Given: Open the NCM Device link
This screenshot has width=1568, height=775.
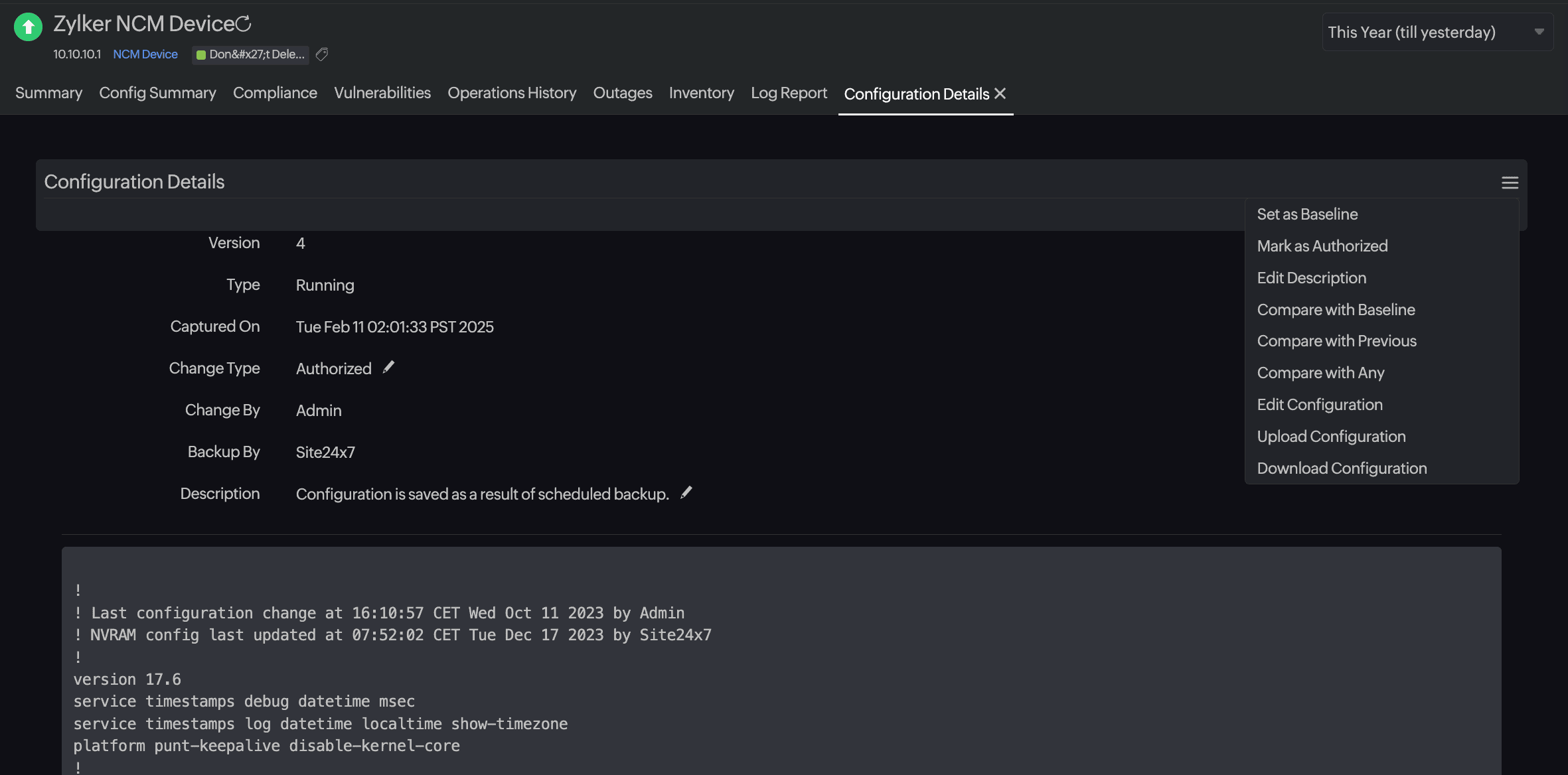Looking at the screenshot, I should click(145, 54).
